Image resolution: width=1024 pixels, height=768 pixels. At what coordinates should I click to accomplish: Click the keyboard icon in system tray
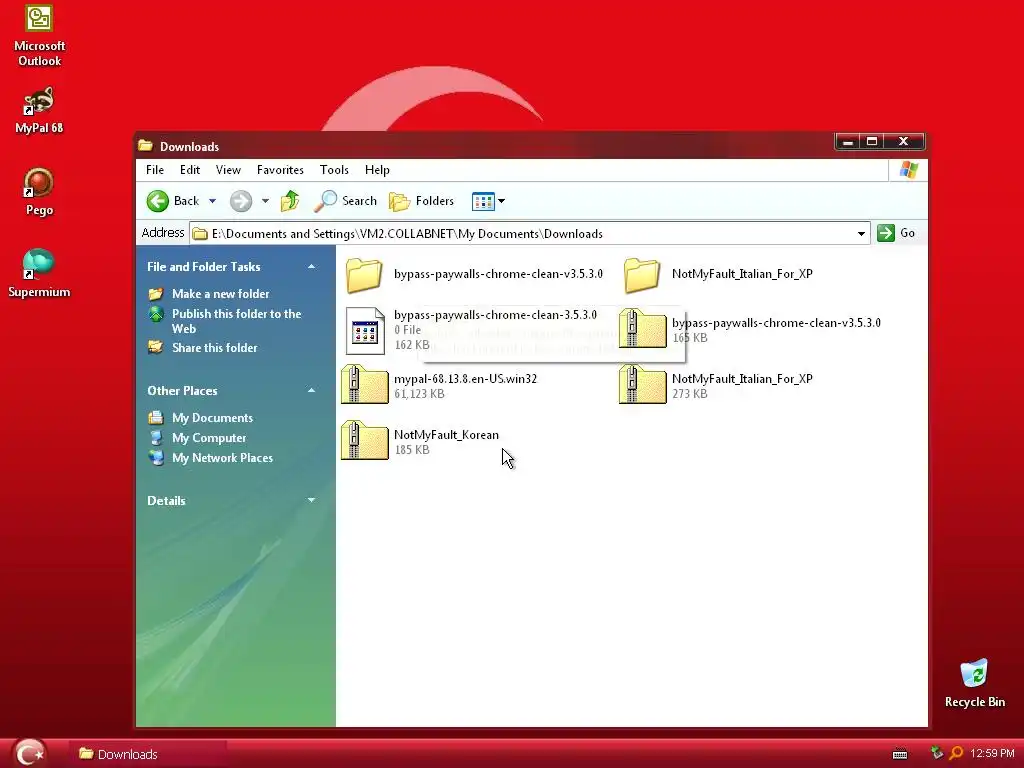point(900,755)
